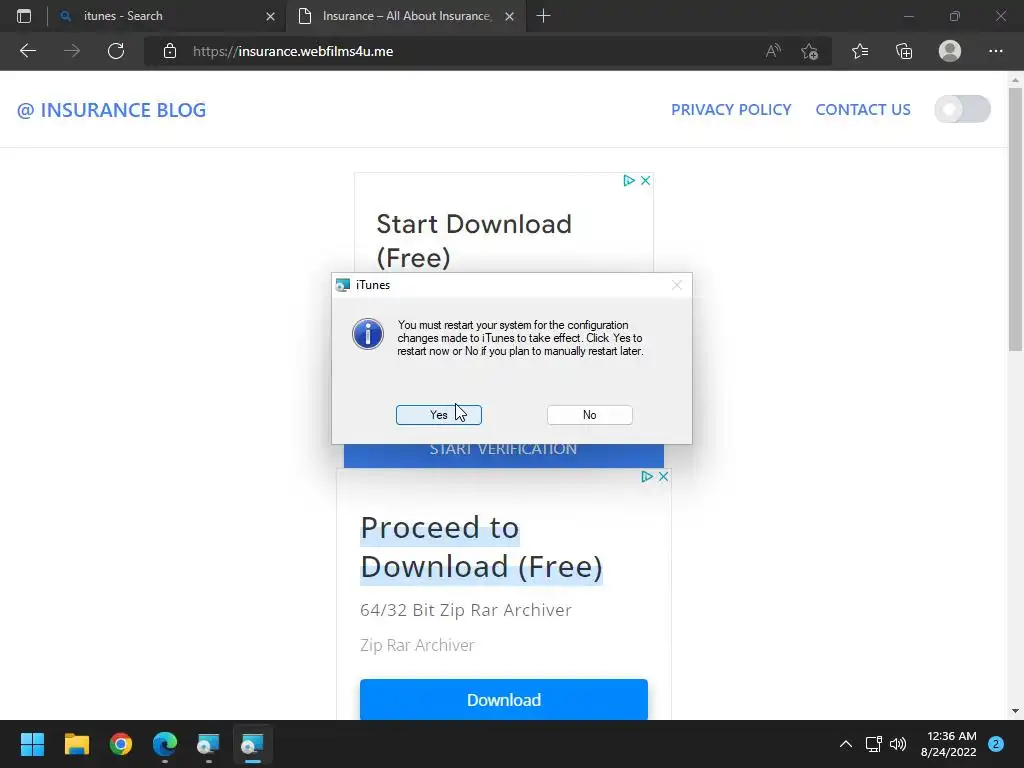Click the scrollbar down arrow

click(1015, 711)
